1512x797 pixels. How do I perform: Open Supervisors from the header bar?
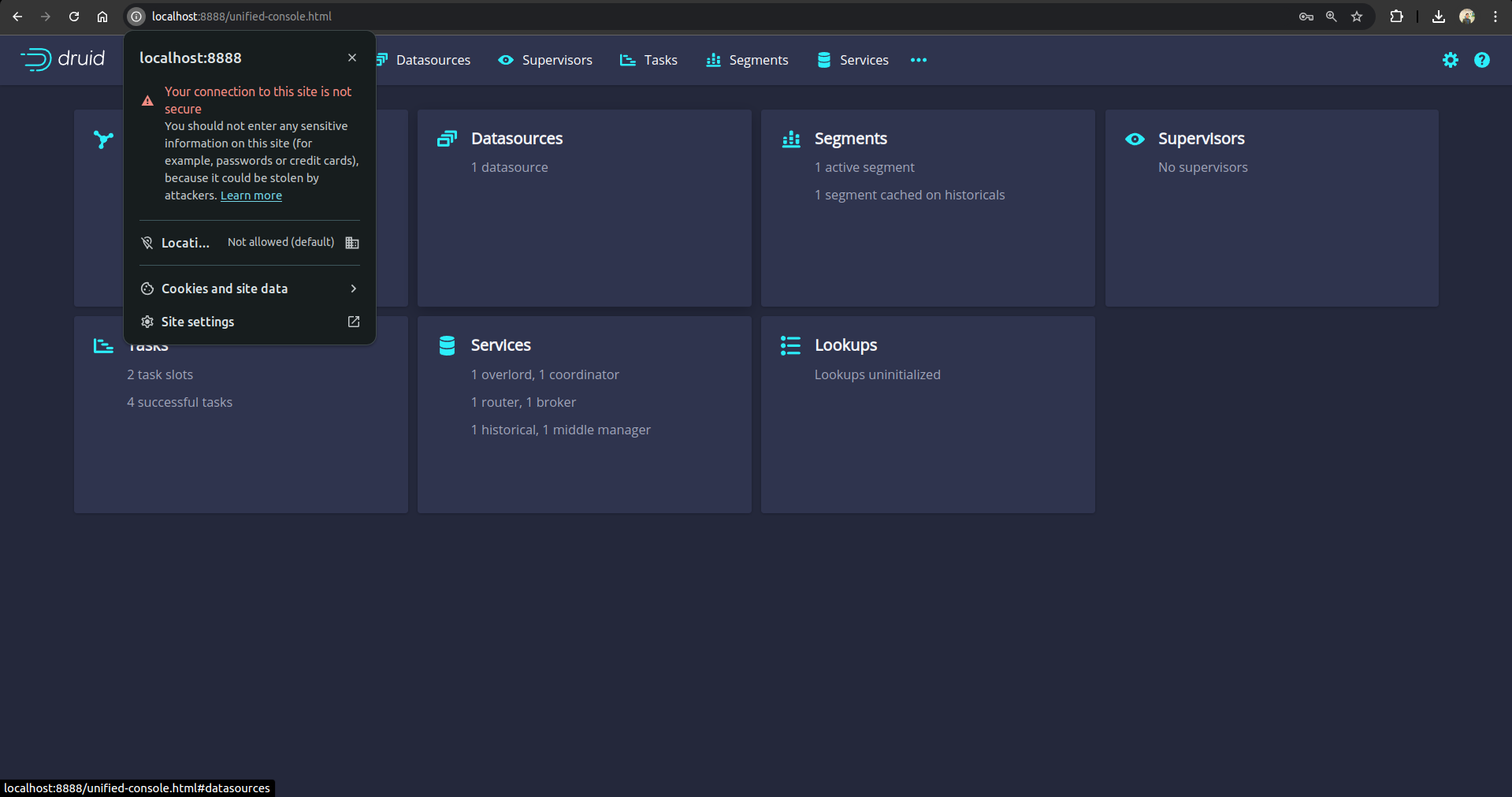click(x=545, y=60)
